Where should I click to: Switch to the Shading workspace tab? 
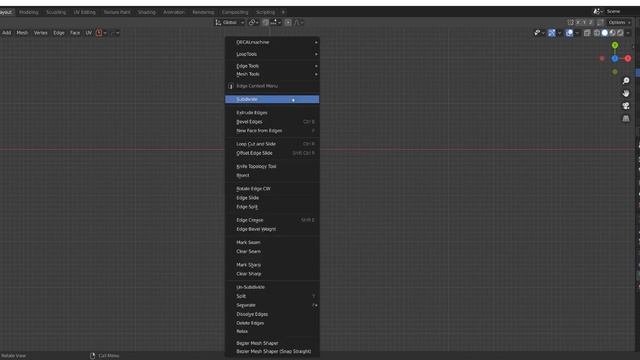147,12
